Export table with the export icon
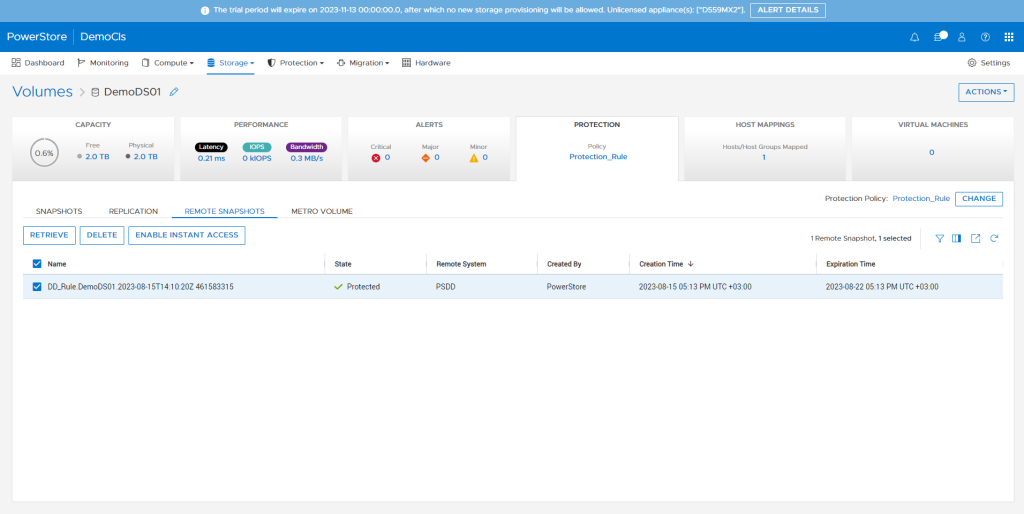 point(976,238)
